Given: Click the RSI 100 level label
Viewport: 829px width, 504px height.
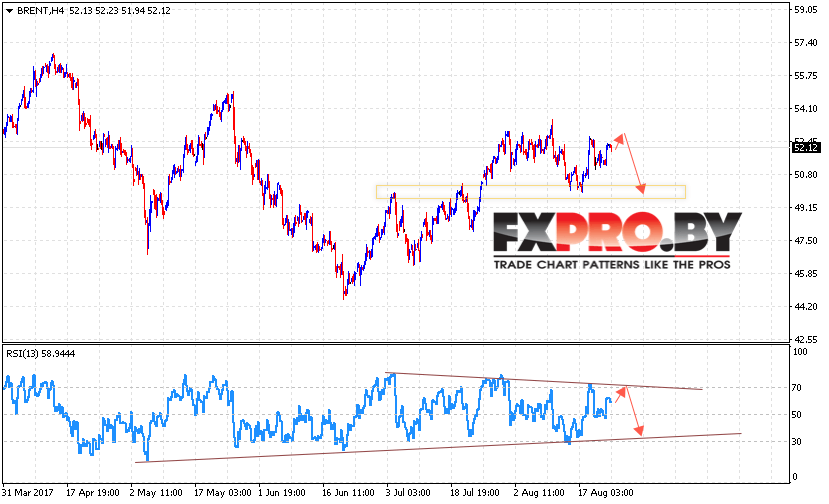Looking at the screenshot, I should click(800, 352).
